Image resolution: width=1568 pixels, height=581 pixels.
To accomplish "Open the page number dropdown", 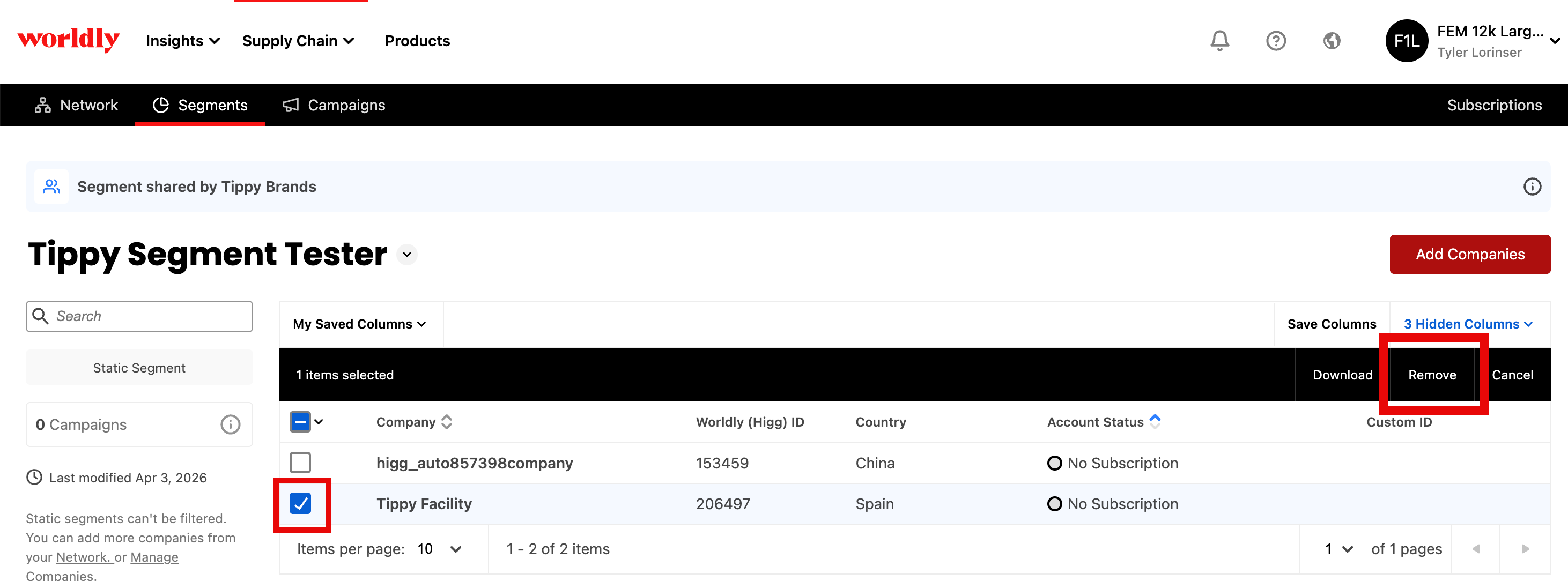I will pos(1339,549).
